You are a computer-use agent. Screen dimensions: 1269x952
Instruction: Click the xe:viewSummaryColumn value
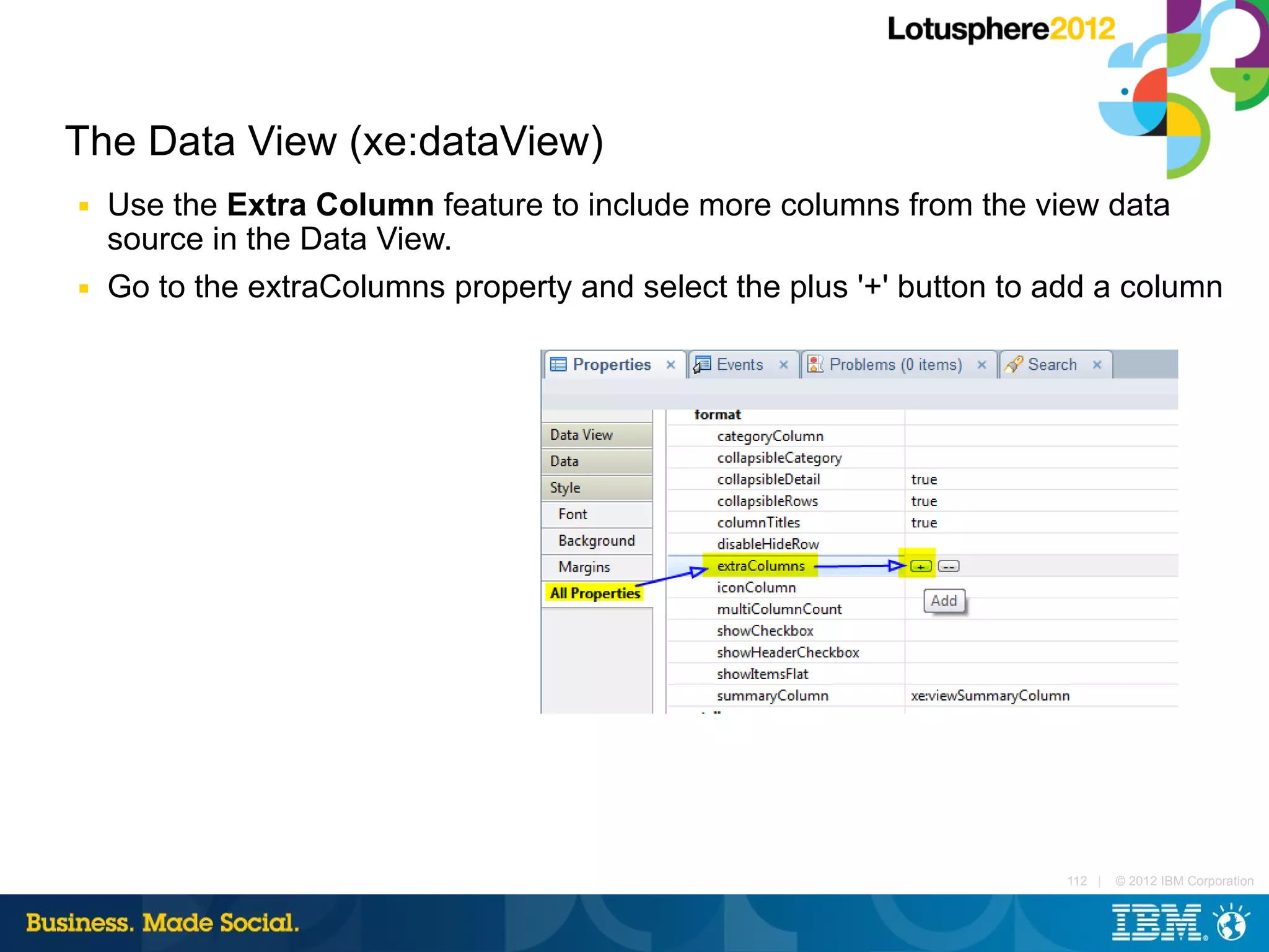tap(990, 696)
